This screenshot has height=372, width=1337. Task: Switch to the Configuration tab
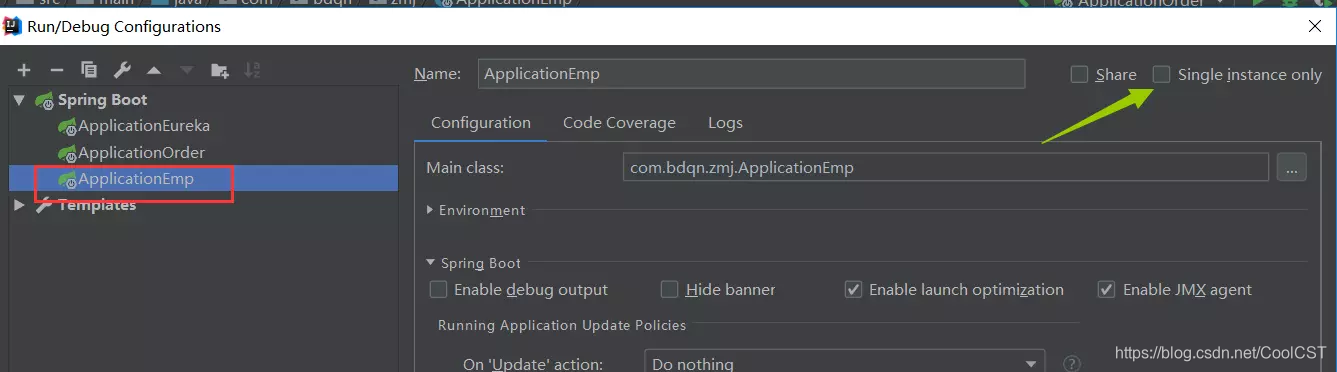tap(481, 123)
